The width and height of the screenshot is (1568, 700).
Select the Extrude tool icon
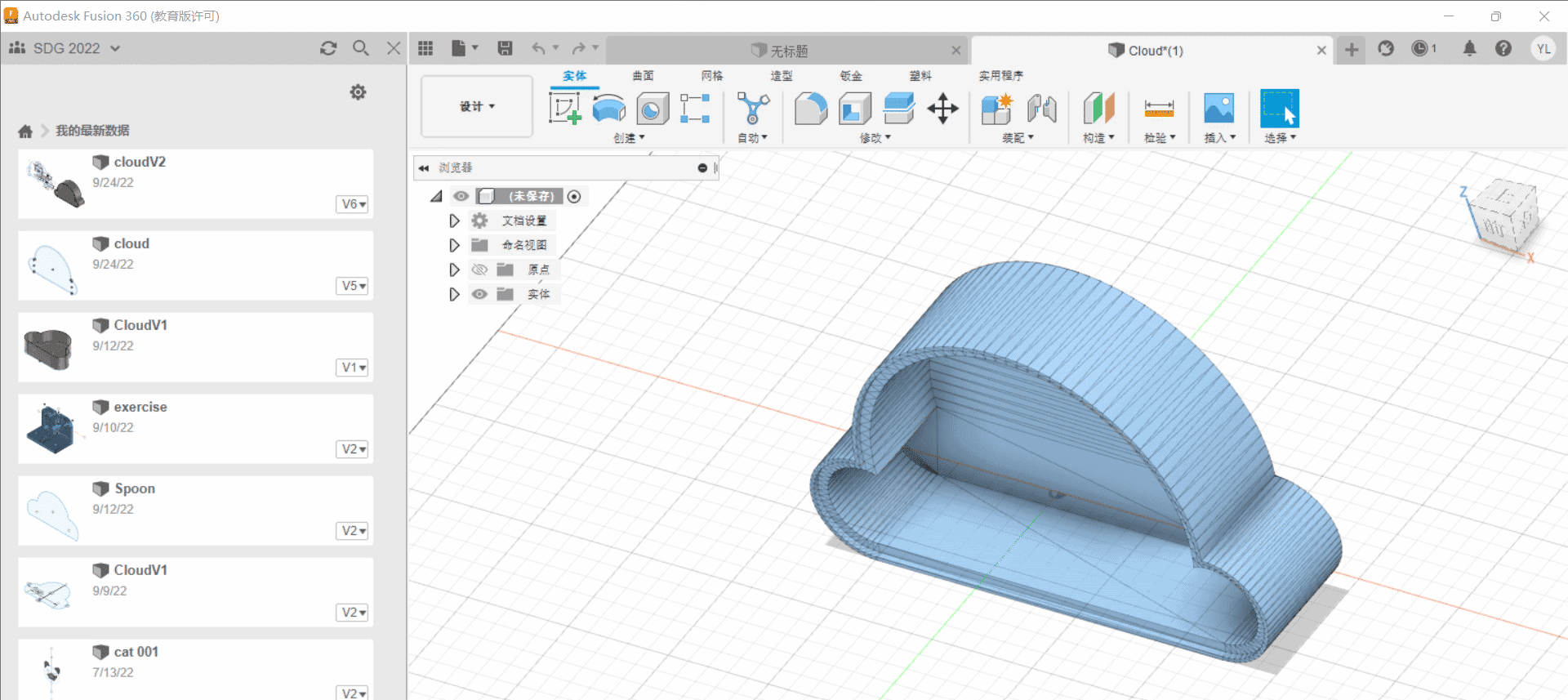tap(608, 108)
